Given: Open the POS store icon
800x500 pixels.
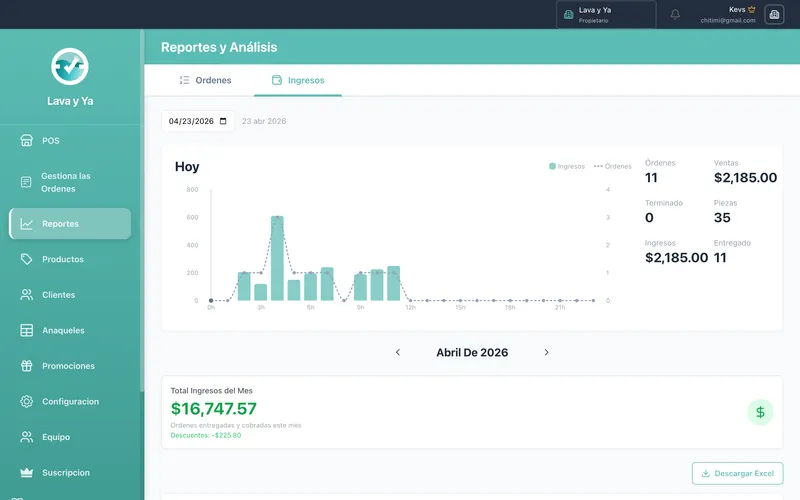Looking at the screenshot, I should (x=27, y=140).
